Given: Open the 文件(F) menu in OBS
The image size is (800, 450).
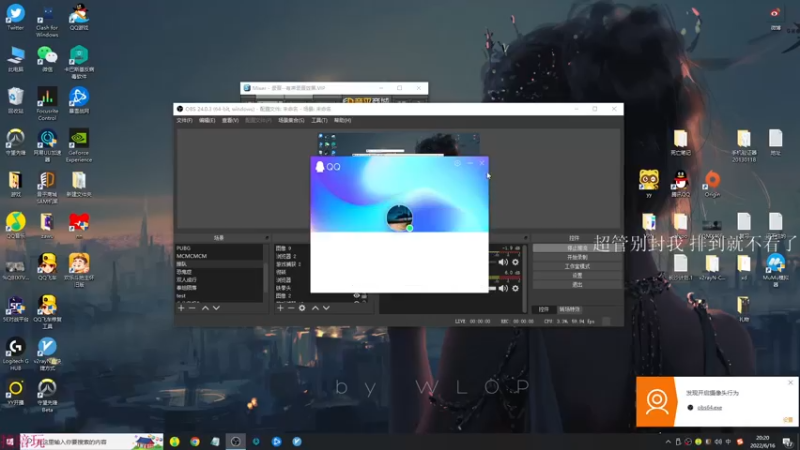Looking at the screenshot, I should click(184, 120).
